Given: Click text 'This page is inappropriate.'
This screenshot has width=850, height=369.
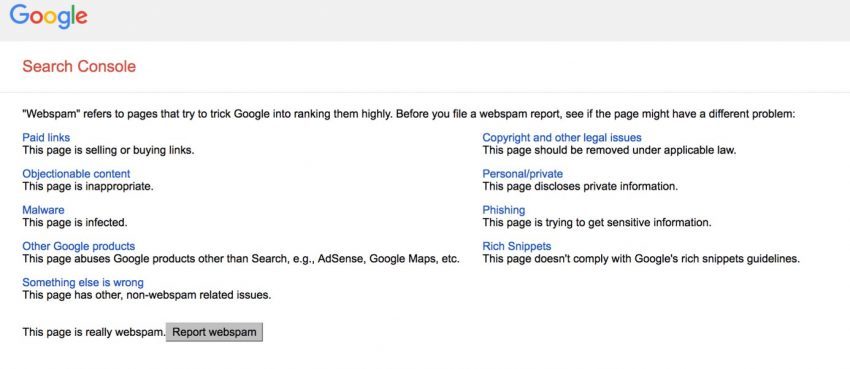Looking at the screenshot, I should pos(88,187).
